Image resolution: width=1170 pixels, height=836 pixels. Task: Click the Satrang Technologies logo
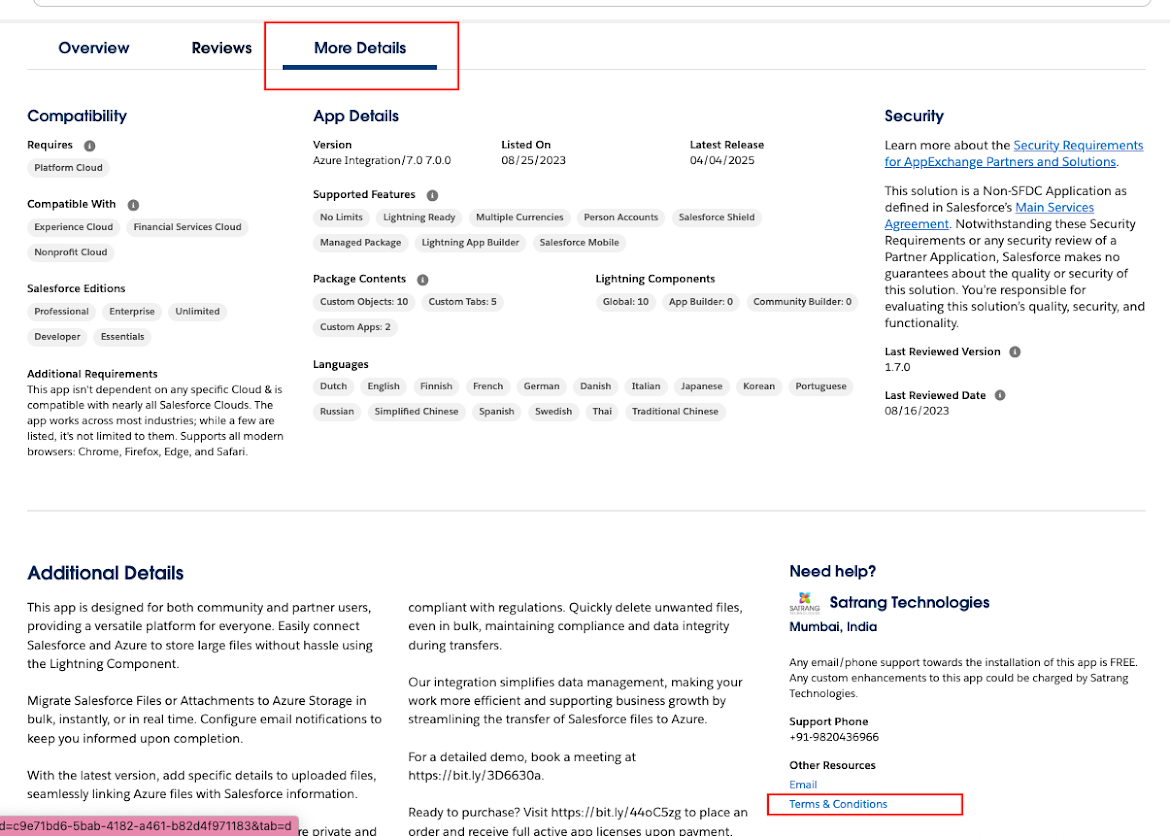pyautogui.click(x=804, y=602)
